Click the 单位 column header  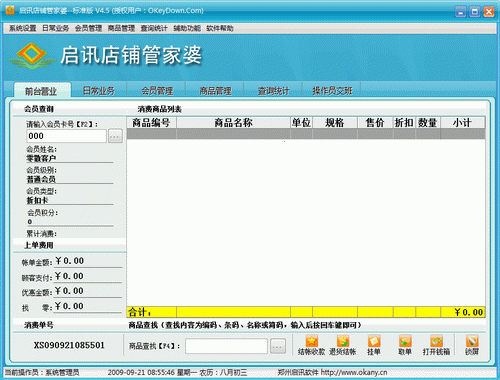(301, 123)
